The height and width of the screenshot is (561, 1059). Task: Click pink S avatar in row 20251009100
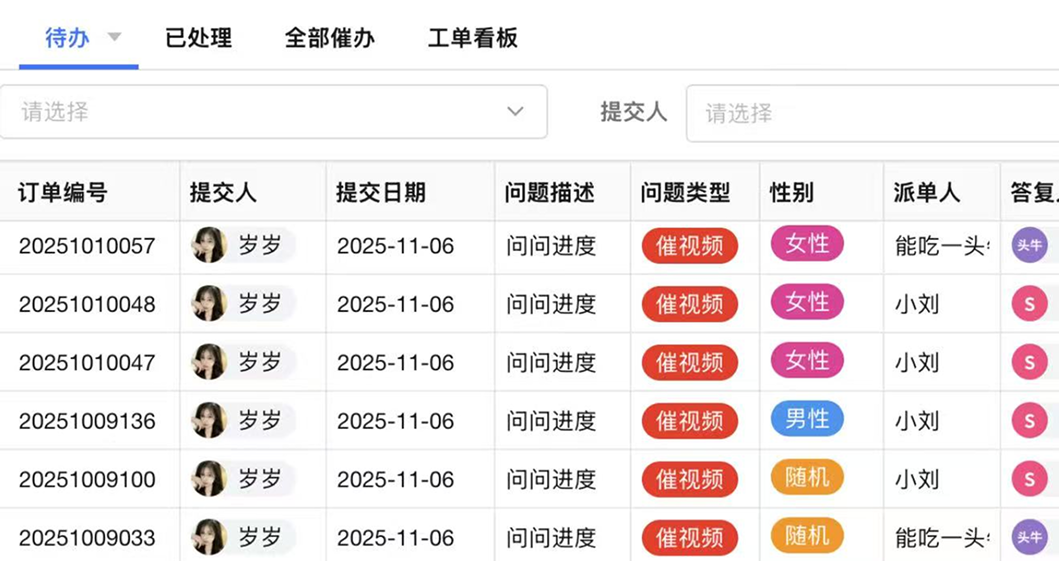[x=1029, y=479]
